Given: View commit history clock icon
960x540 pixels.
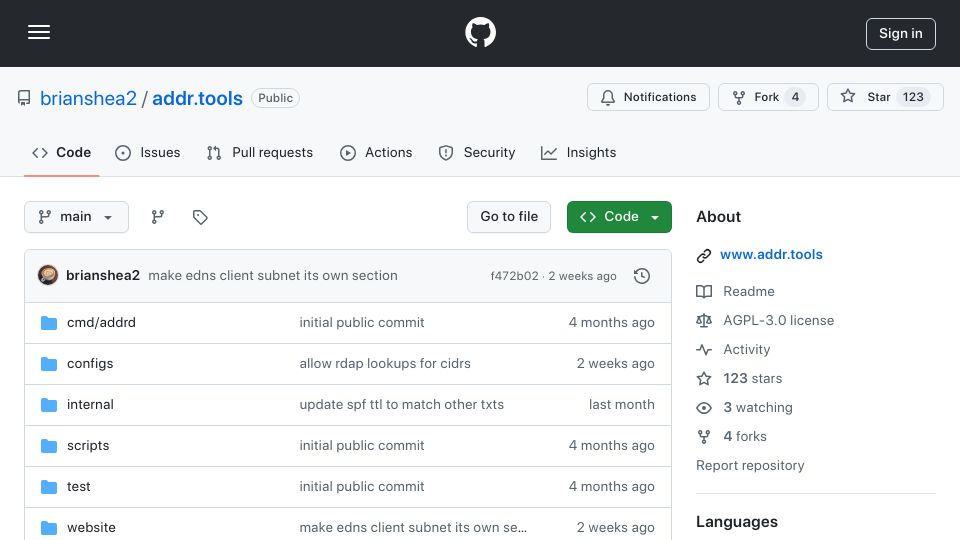Looking at the screenshot, I should 642,276.
